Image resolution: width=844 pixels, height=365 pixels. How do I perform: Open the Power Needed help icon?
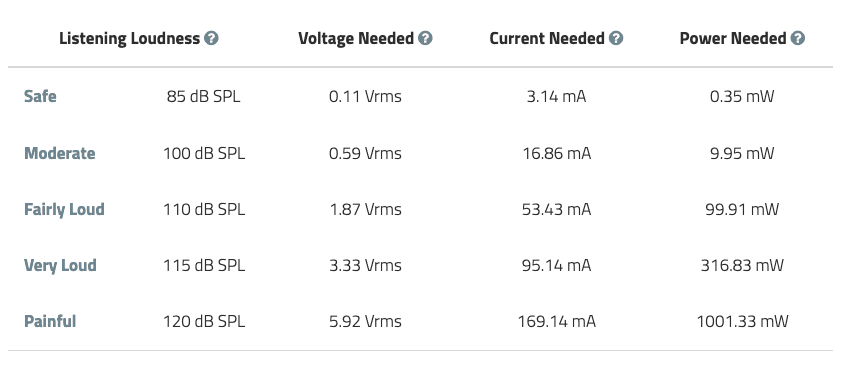798,38
